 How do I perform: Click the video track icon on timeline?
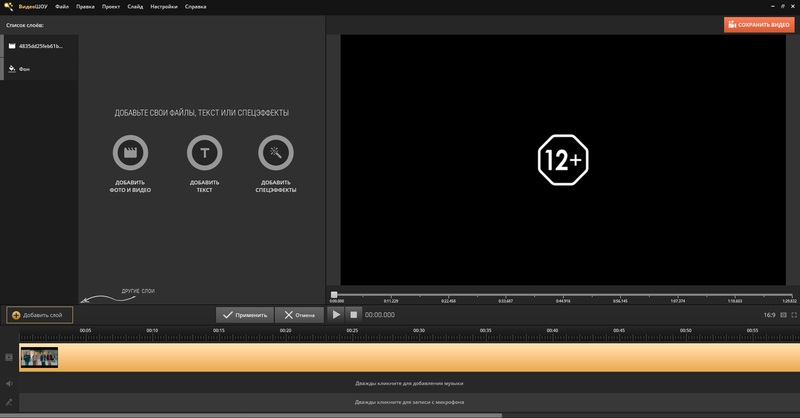9,357
